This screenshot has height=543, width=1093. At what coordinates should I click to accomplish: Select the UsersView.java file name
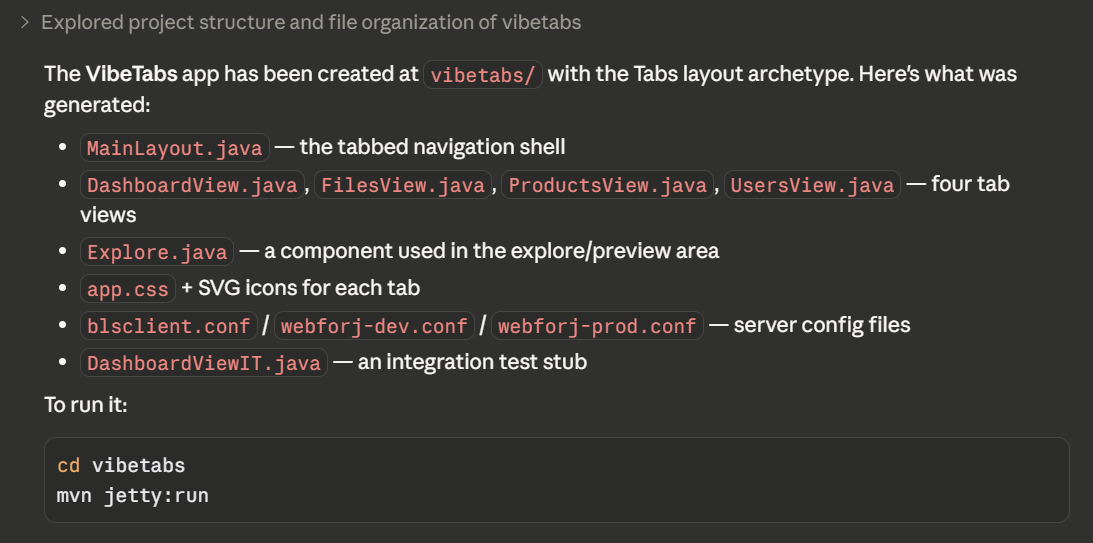tap(813, 185)
